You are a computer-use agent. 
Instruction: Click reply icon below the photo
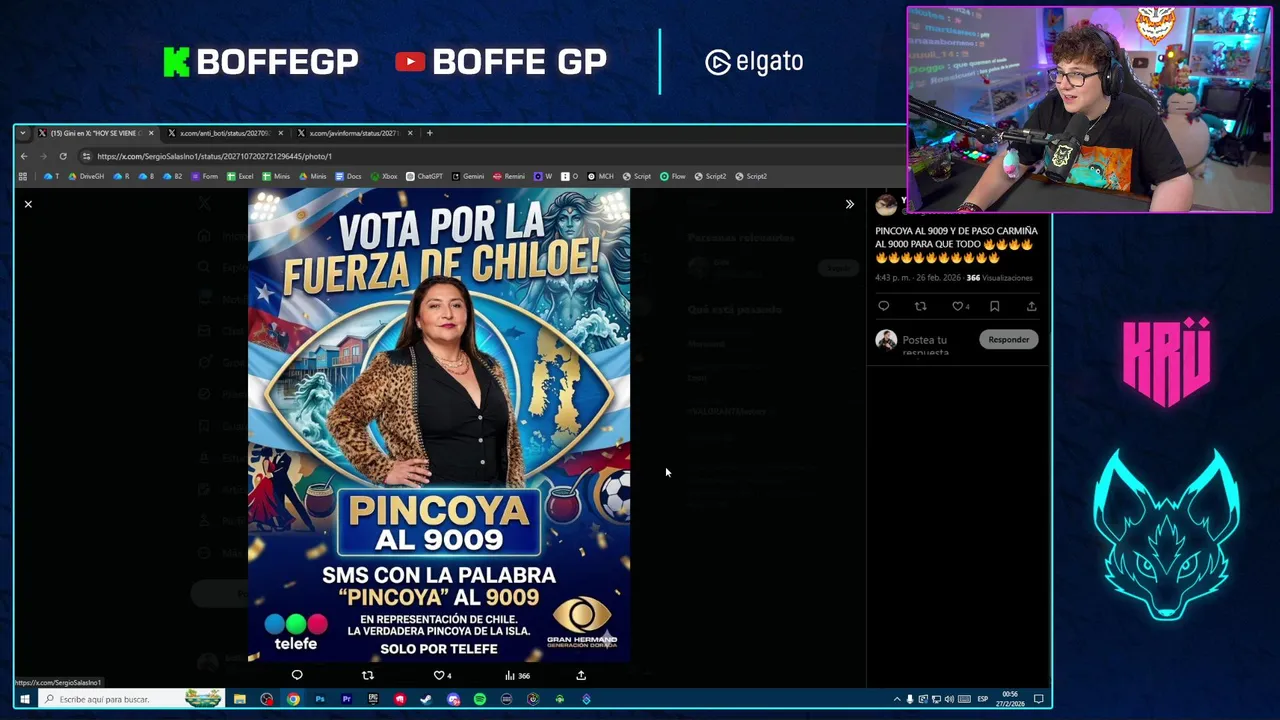click(297, 675)
